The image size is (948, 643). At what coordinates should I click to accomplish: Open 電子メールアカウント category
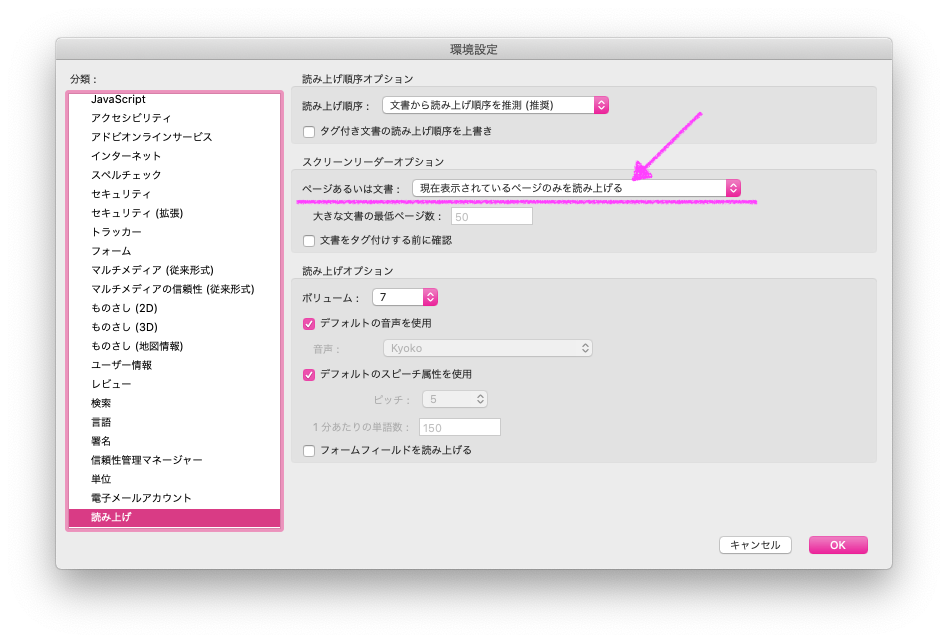point(174,499)
